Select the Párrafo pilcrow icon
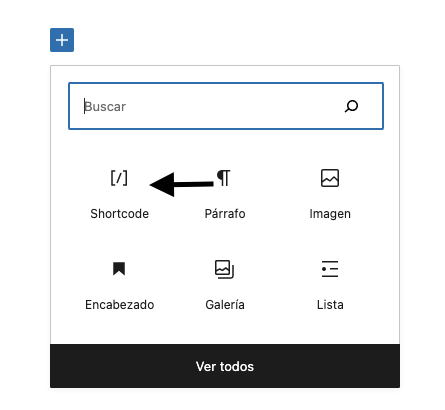 click(x=224, y=178)
